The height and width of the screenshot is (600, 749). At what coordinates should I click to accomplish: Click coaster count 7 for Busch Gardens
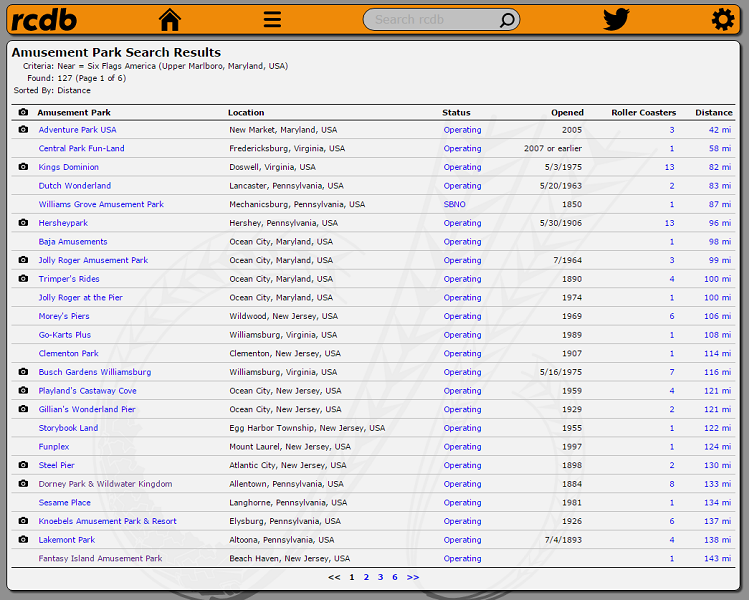point(672,372)
